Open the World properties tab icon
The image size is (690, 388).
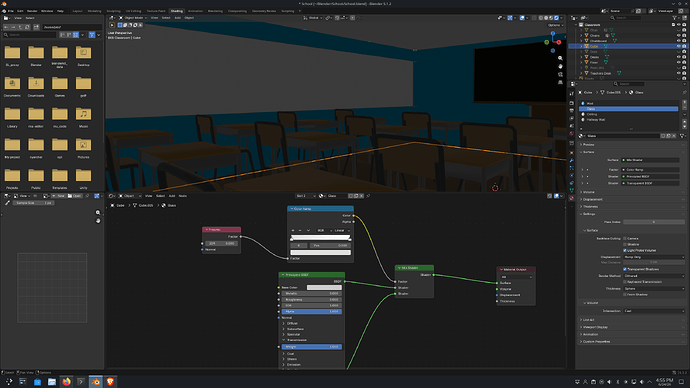point(572,133)
